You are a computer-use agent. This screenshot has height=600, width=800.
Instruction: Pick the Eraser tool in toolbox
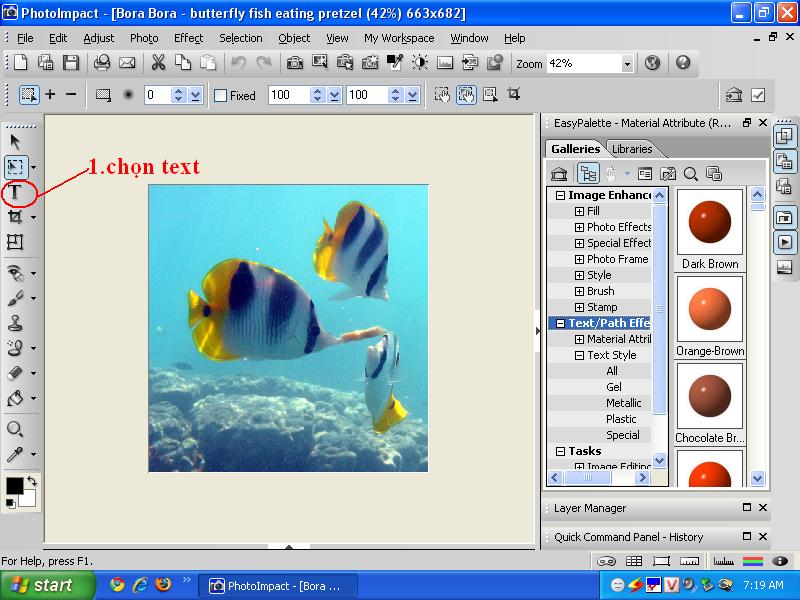pyautogui.click(x=15, y=373)
